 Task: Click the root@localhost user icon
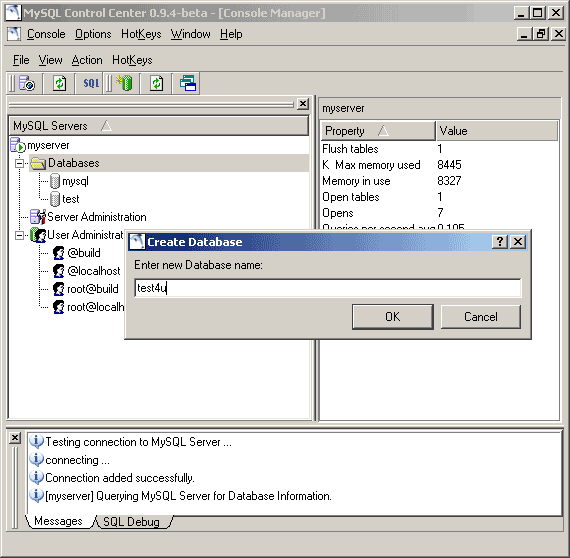(x=58, y=307)
